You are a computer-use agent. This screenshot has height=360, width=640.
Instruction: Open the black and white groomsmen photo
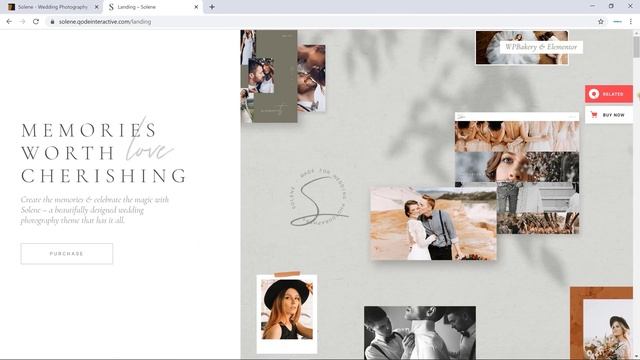(420, 333)
